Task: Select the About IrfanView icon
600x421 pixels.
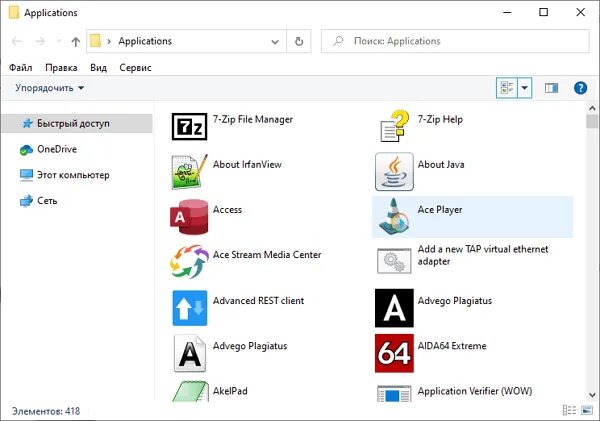Action: point(189,172)
